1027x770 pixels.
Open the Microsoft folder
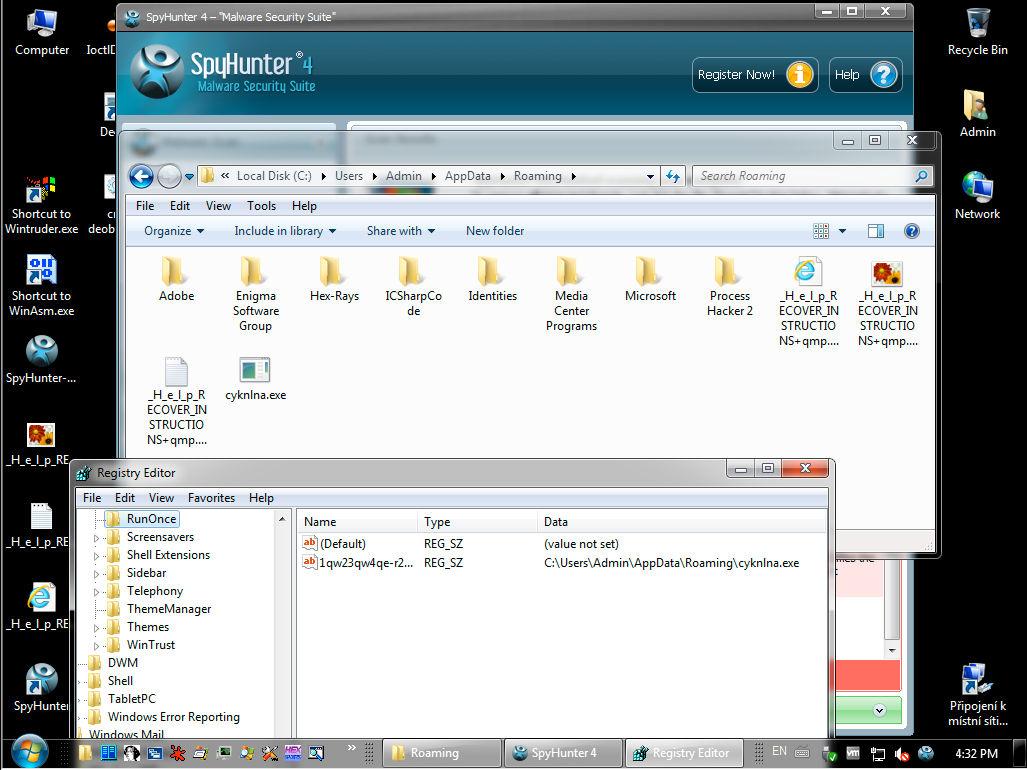pyautogui.click(x=650, y=280)
